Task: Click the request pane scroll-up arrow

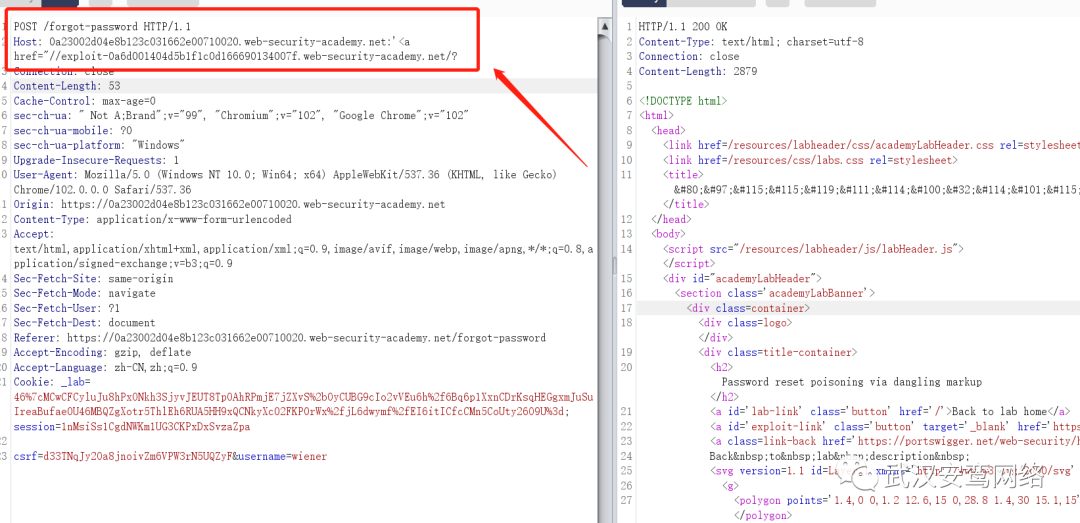Action: (604, 26)
